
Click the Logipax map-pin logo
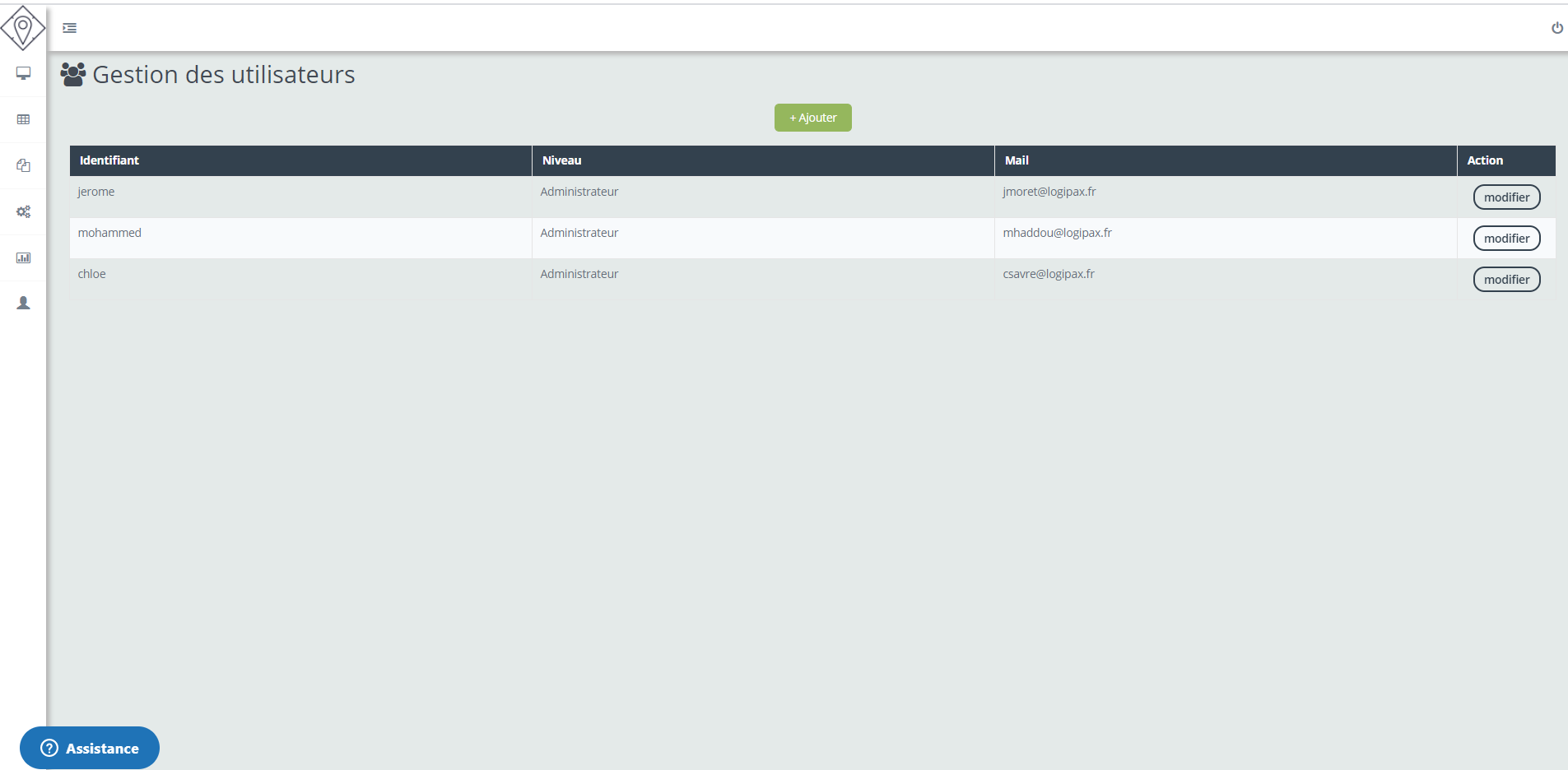pos(23,27)
